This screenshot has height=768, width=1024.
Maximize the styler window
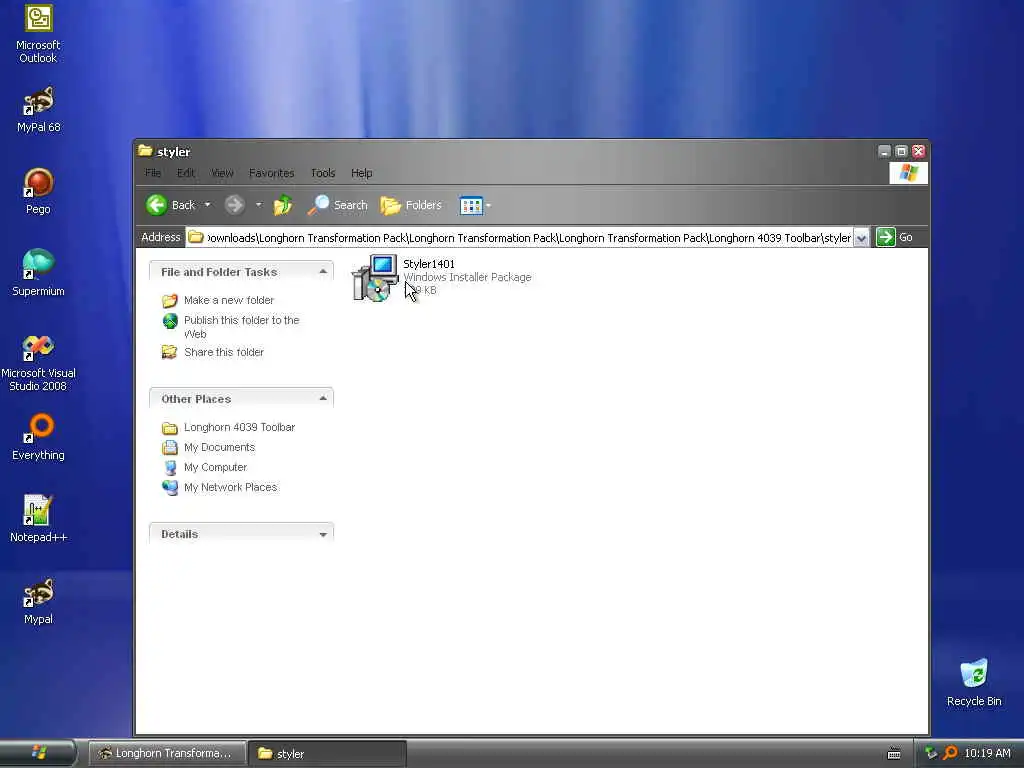(901, 152)
